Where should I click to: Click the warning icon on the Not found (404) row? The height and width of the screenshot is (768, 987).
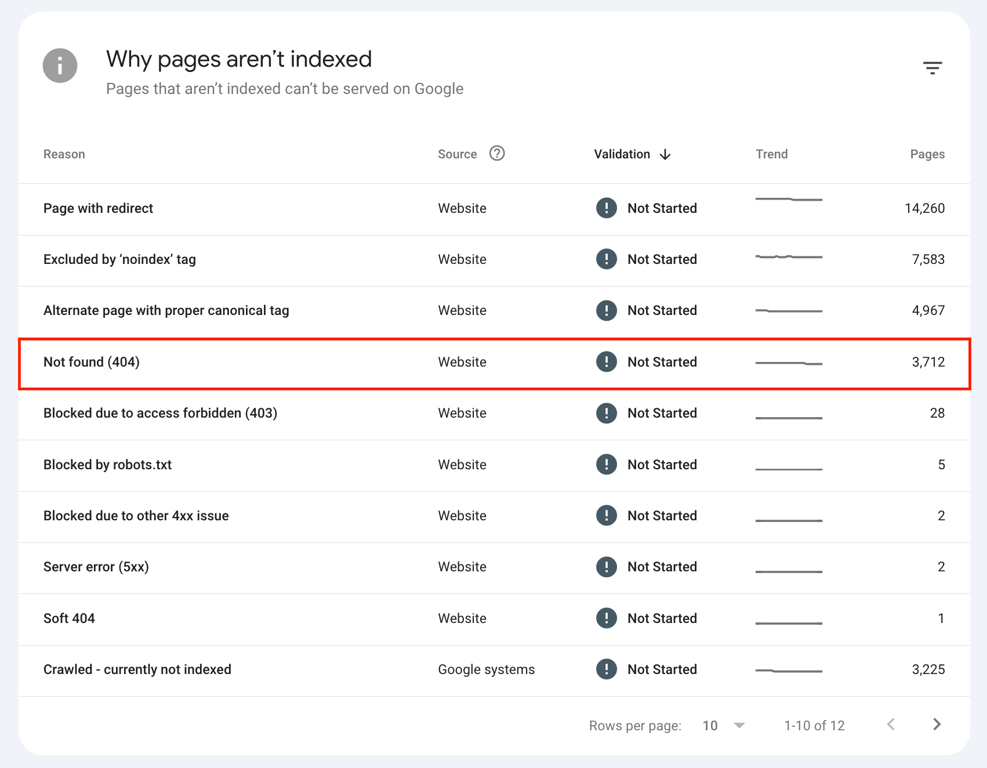(x=607, y=362)
